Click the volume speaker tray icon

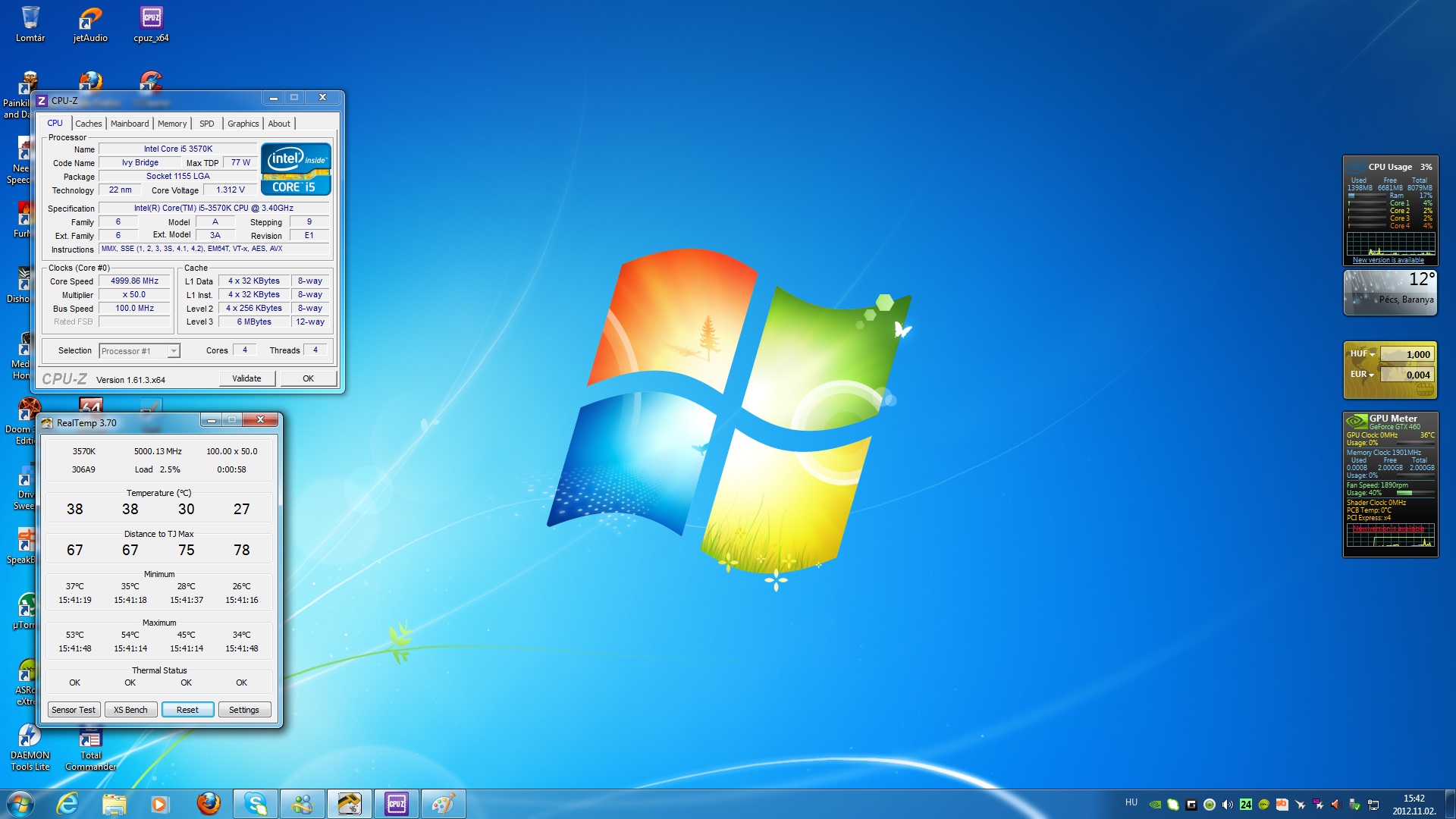(x=1228, y=805)
